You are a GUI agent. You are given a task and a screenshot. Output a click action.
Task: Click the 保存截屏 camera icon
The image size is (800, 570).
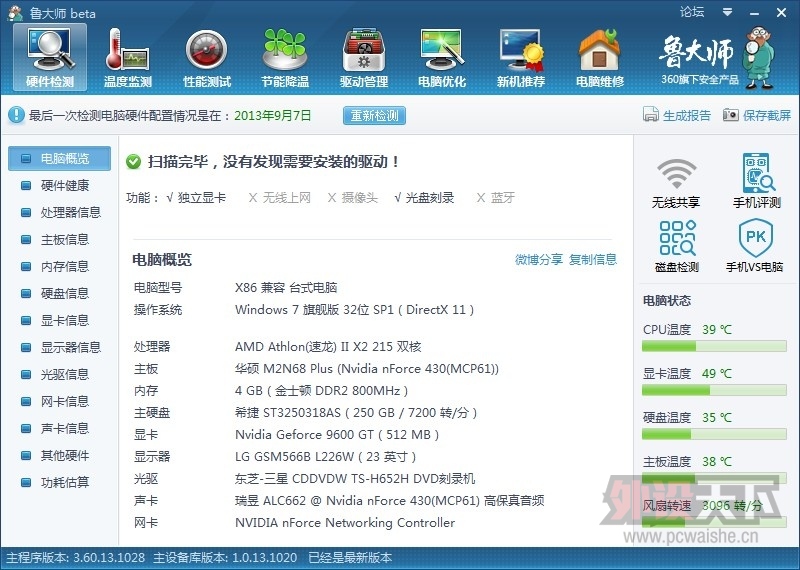(x=731, y=115)
